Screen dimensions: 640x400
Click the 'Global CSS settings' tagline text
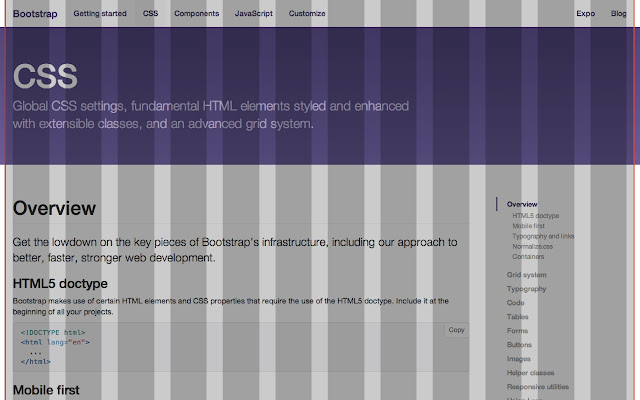(x=211, y=115)
